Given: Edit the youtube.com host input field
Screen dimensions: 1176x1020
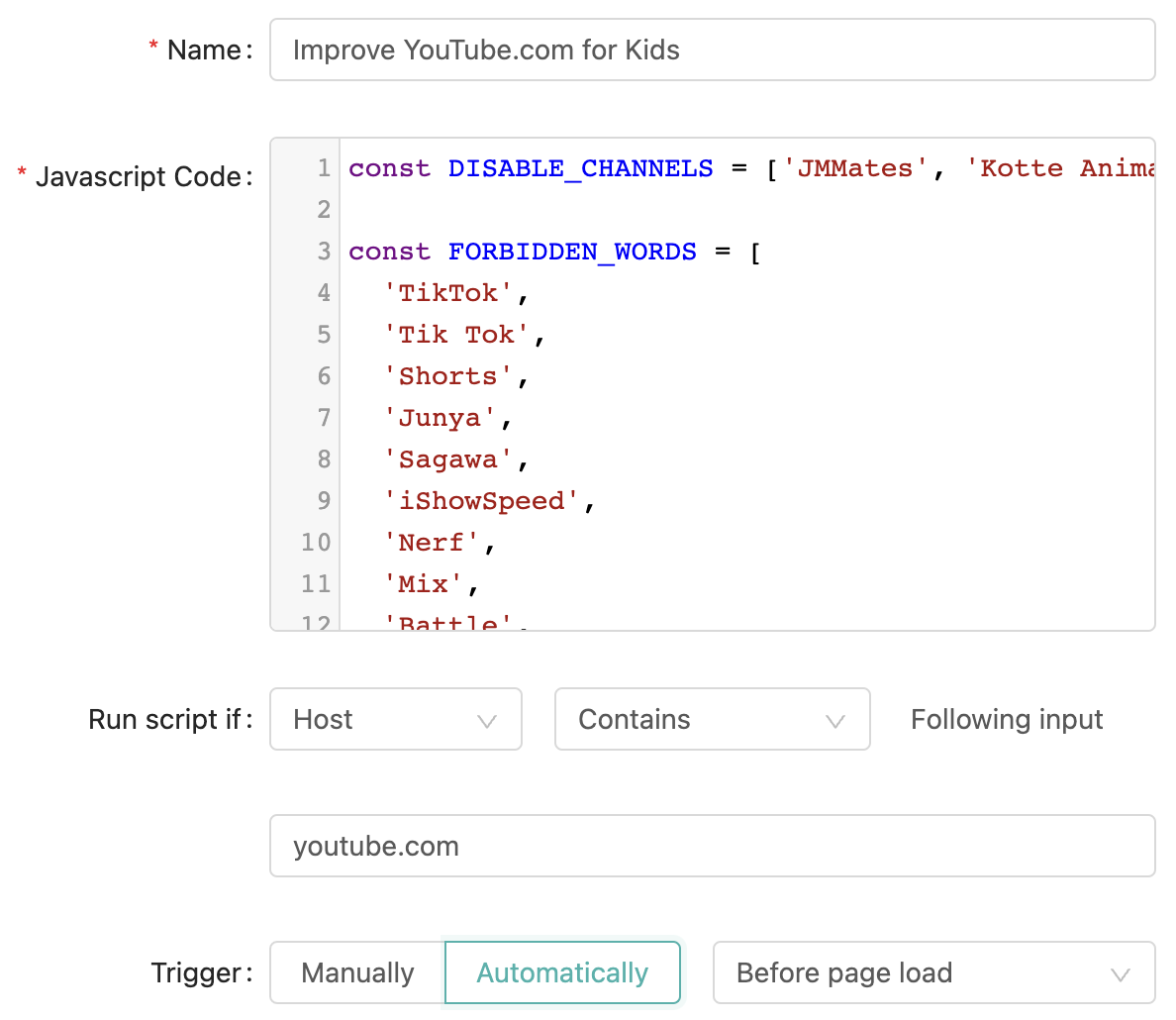Looking at the screenshot, I should [x=712, y=846].
